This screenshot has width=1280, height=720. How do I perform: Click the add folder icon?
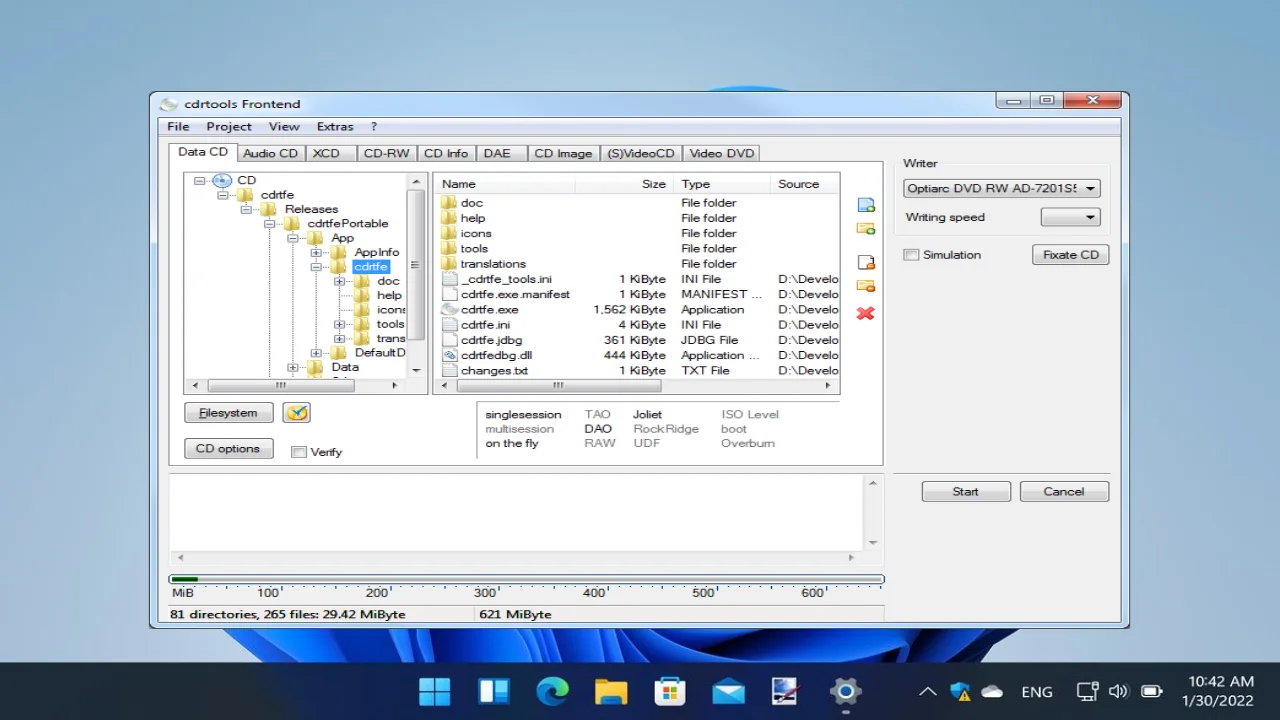click(866, 229)
